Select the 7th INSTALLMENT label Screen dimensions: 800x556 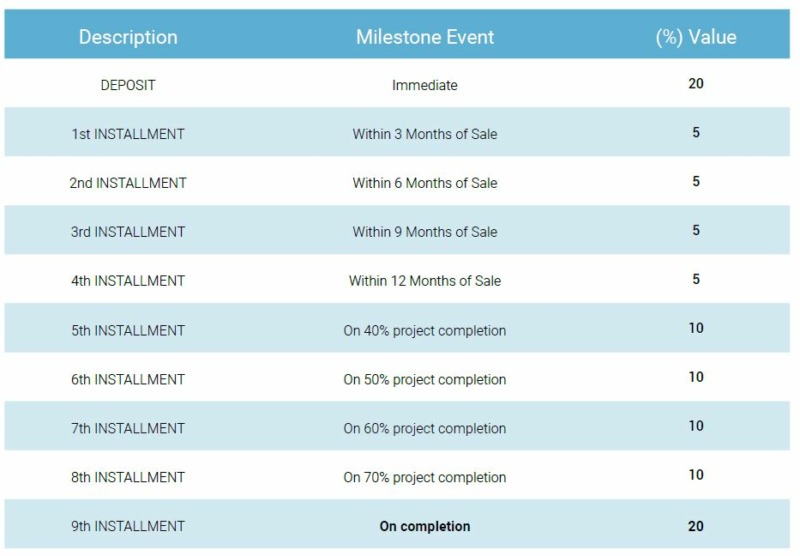point(128,428)
